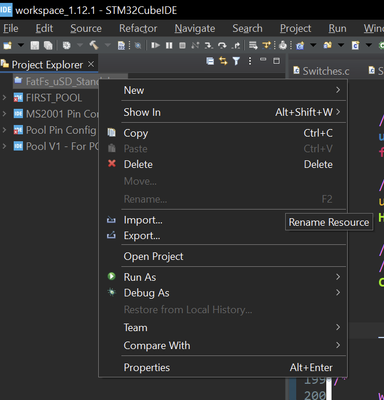Viewport: 384px width, 400px height.
Task: Select the Project Explorer tab
Action: 47,64
